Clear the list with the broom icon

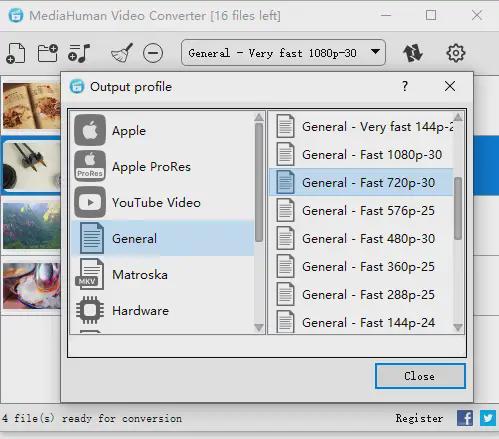[x=122, y=53]
